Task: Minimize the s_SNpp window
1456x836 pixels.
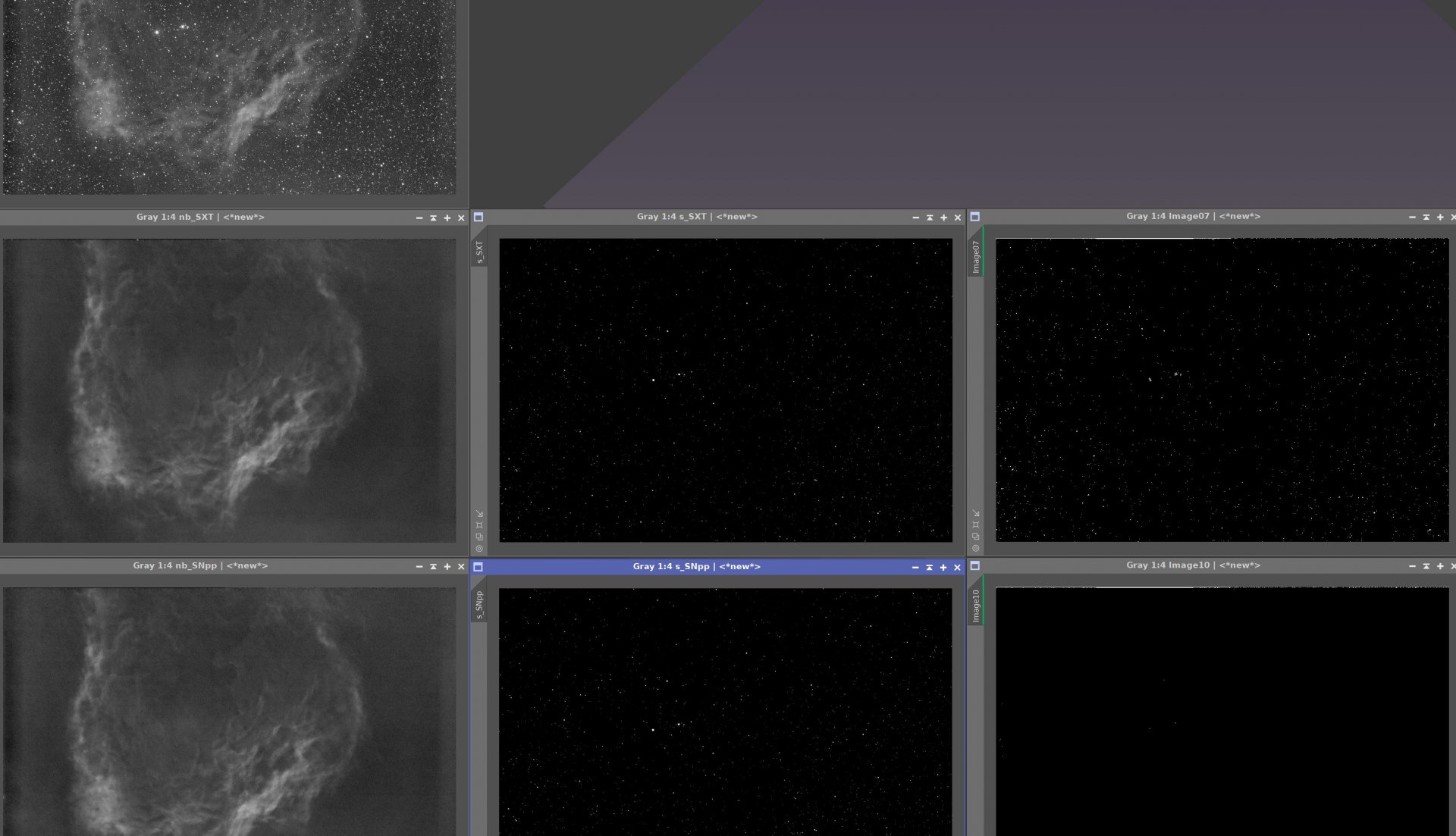Action: (915, 567)
